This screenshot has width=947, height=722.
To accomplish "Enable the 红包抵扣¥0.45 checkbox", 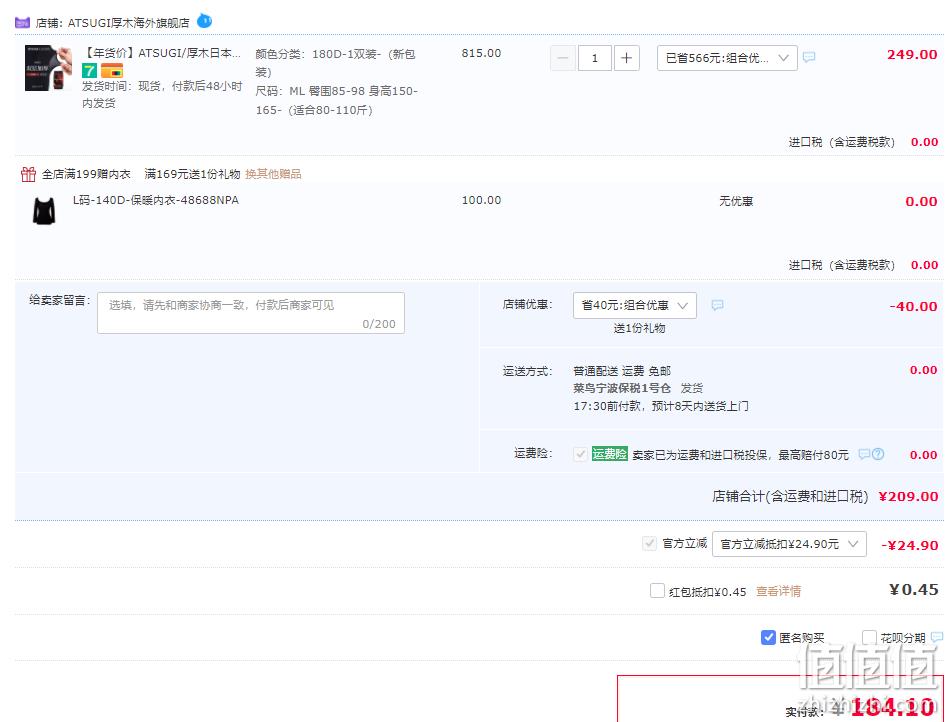I will (657, 590).
